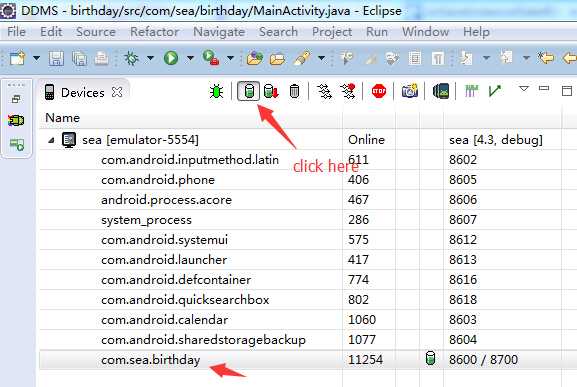Click the Start Method Profiling icon
The image size is (577, 387).
[x=348, y=91]
